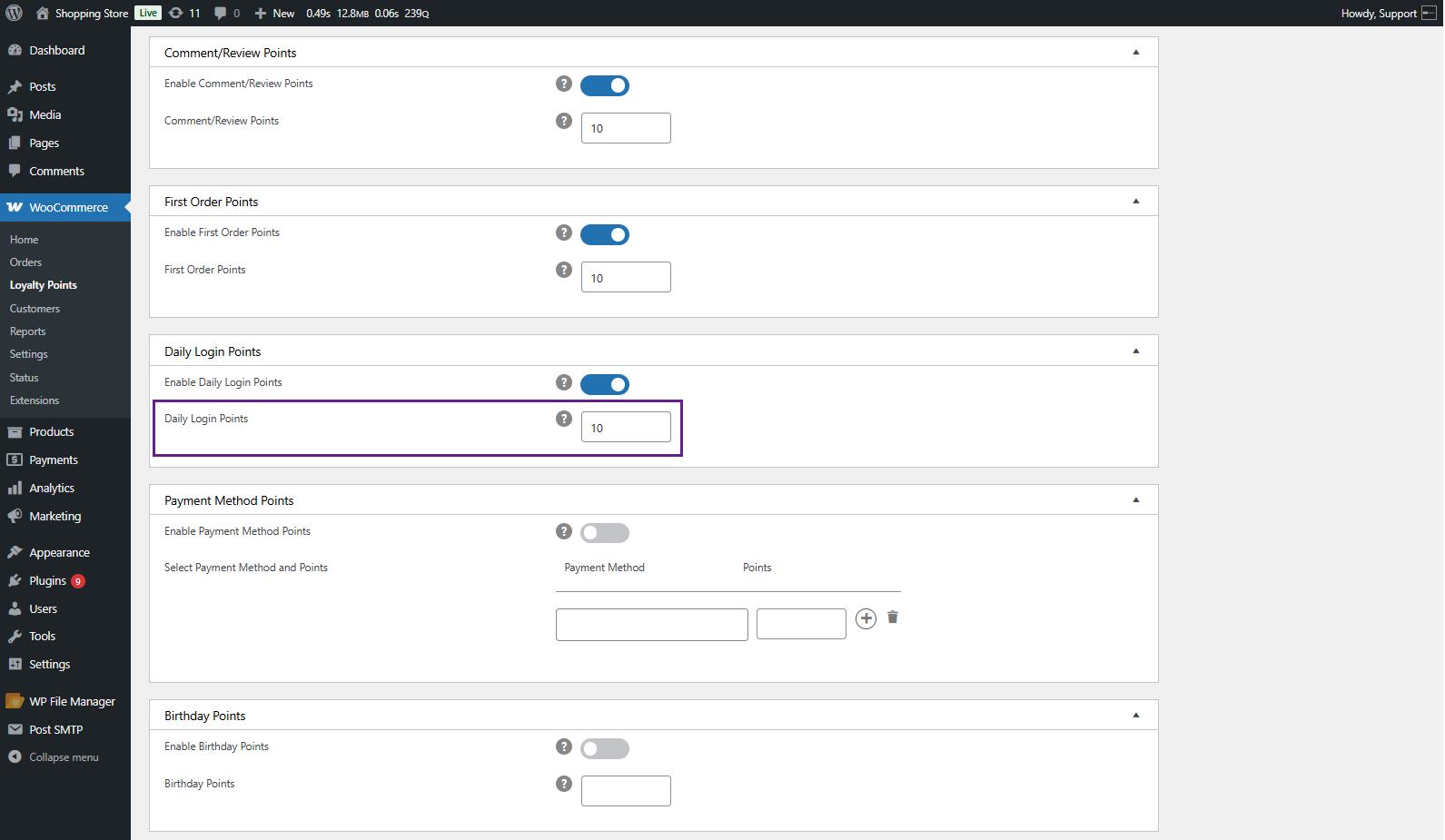Click the Comment/Review Points value field
This screenshot has width=1445, height=840.
(x=626, y=128)
